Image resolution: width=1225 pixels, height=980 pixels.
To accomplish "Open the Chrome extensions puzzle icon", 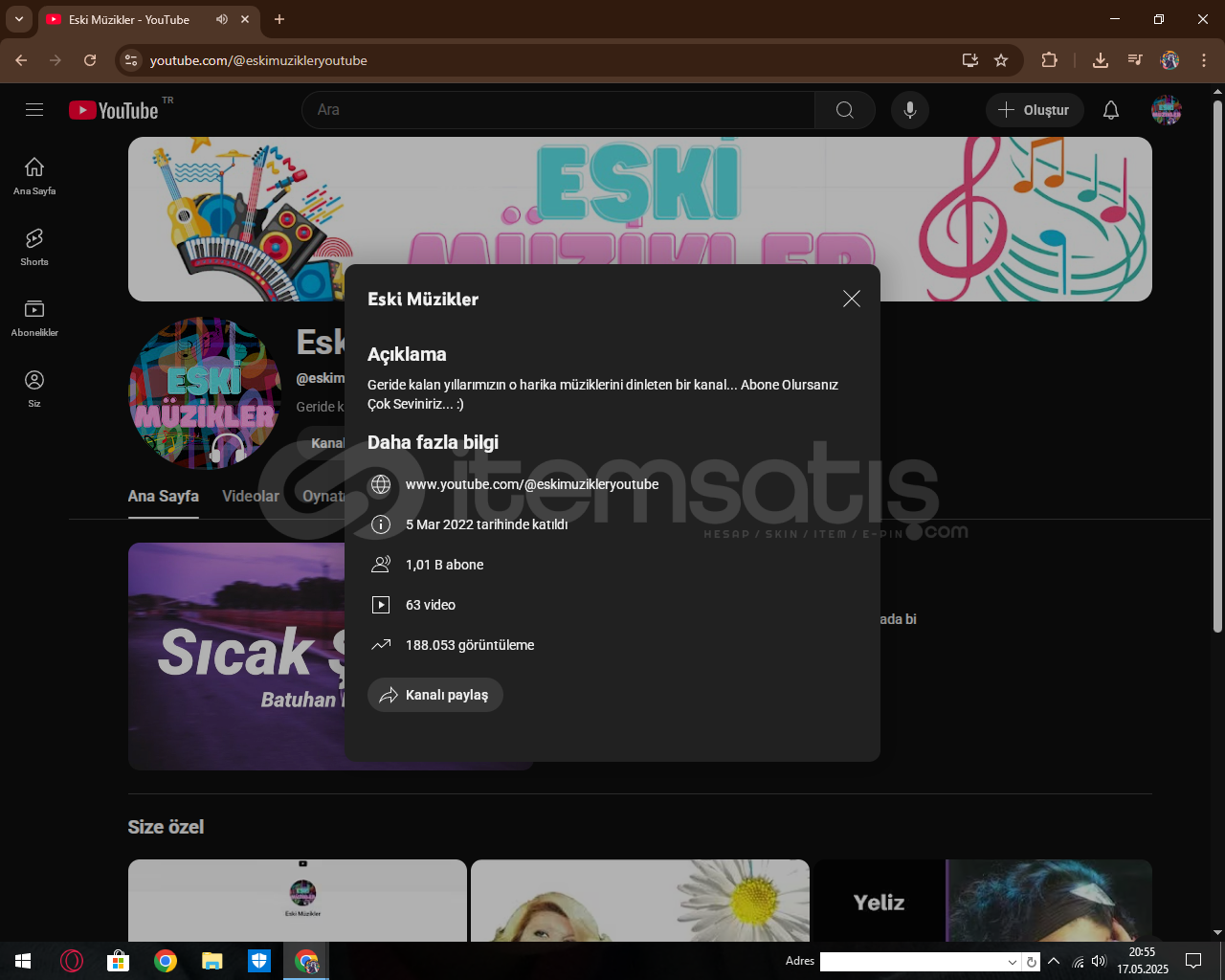I will click(1049, 60).
